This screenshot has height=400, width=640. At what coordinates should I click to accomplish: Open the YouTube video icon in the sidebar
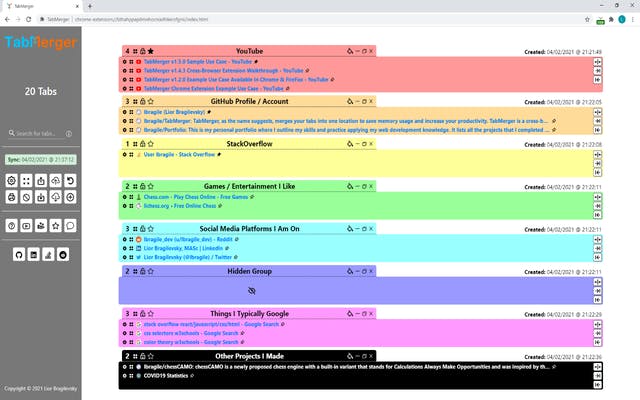[x=26, y=226]
